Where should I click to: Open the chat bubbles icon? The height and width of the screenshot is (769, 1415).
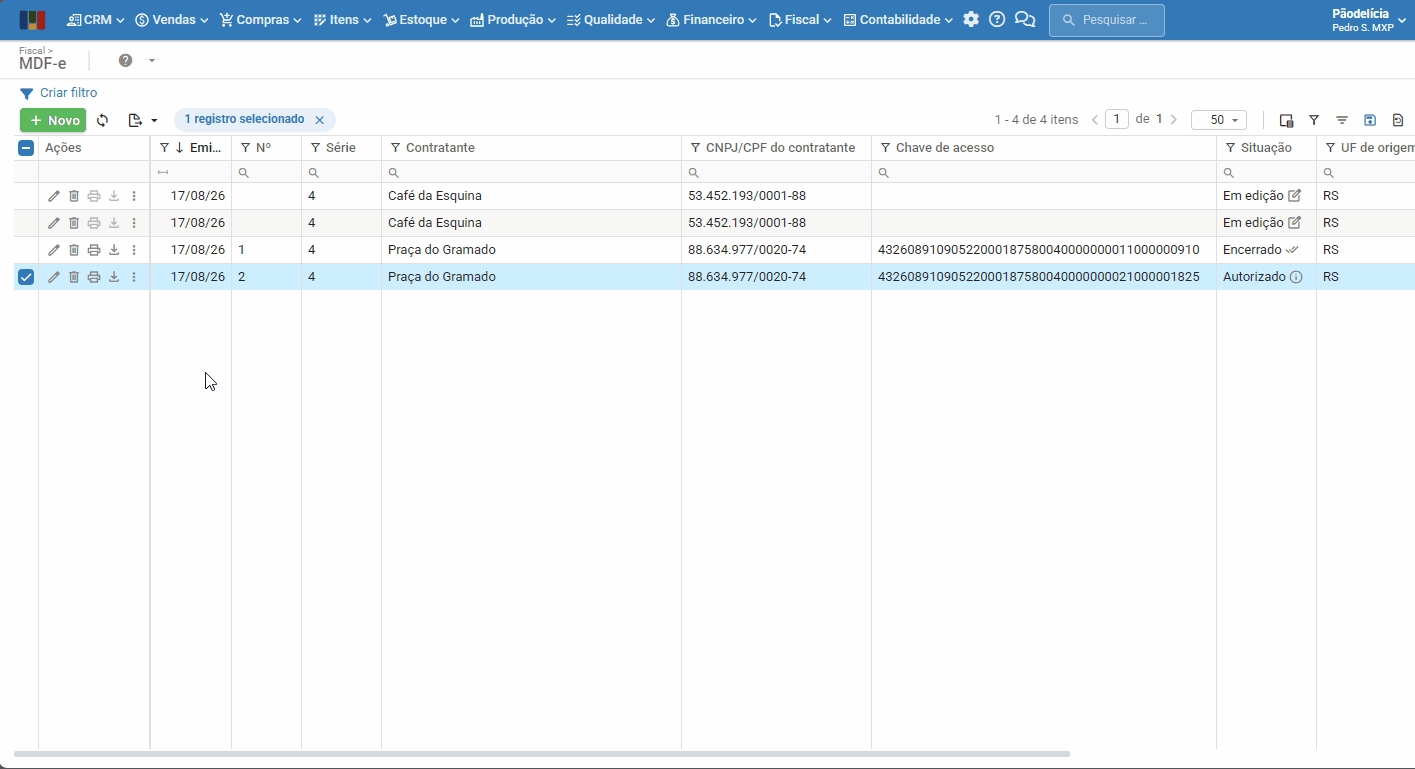(1024, 19)
